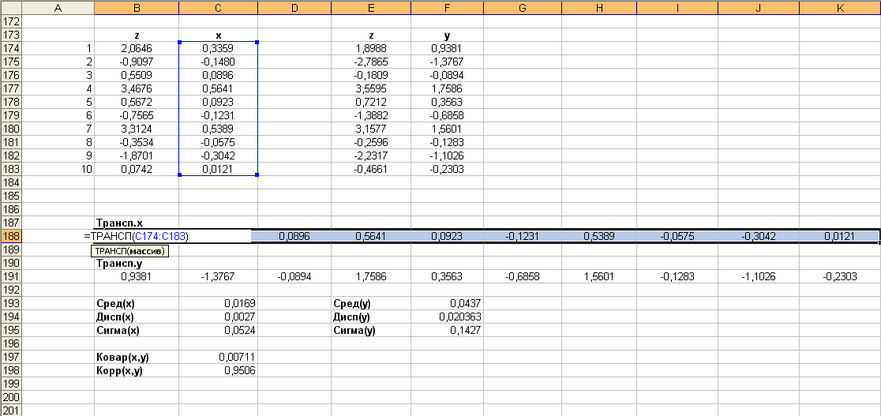Viewport: 881px width, 416px height.
Task: Select column C header
Action: (x=218, y=8)
